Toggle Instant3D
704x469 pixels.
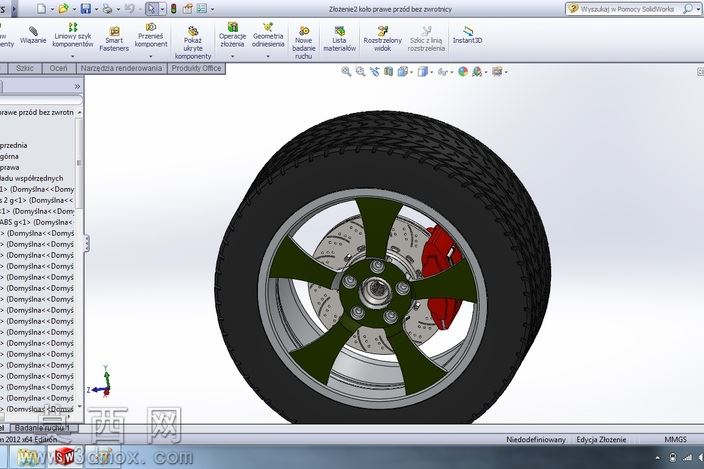467,35
